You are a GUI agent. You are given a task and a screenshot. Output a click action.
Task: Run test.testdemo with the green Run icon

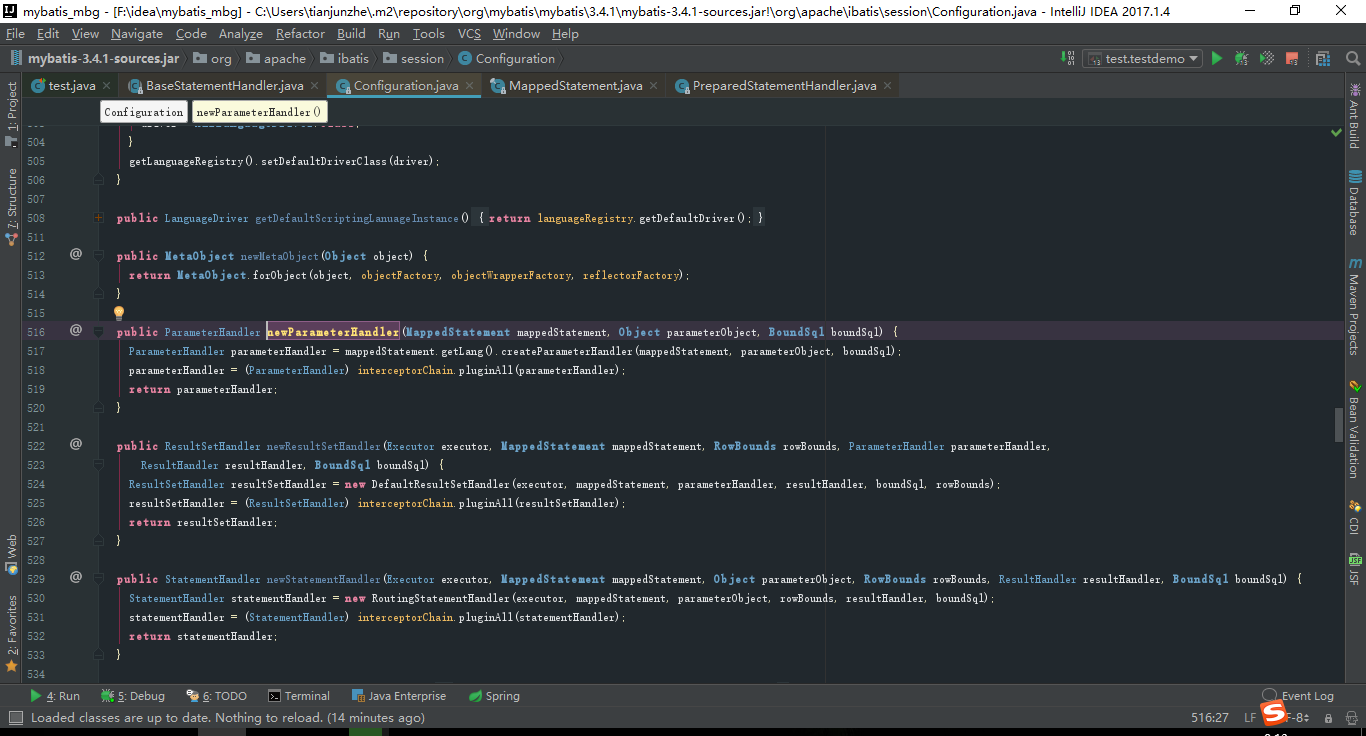point(1217,58)
